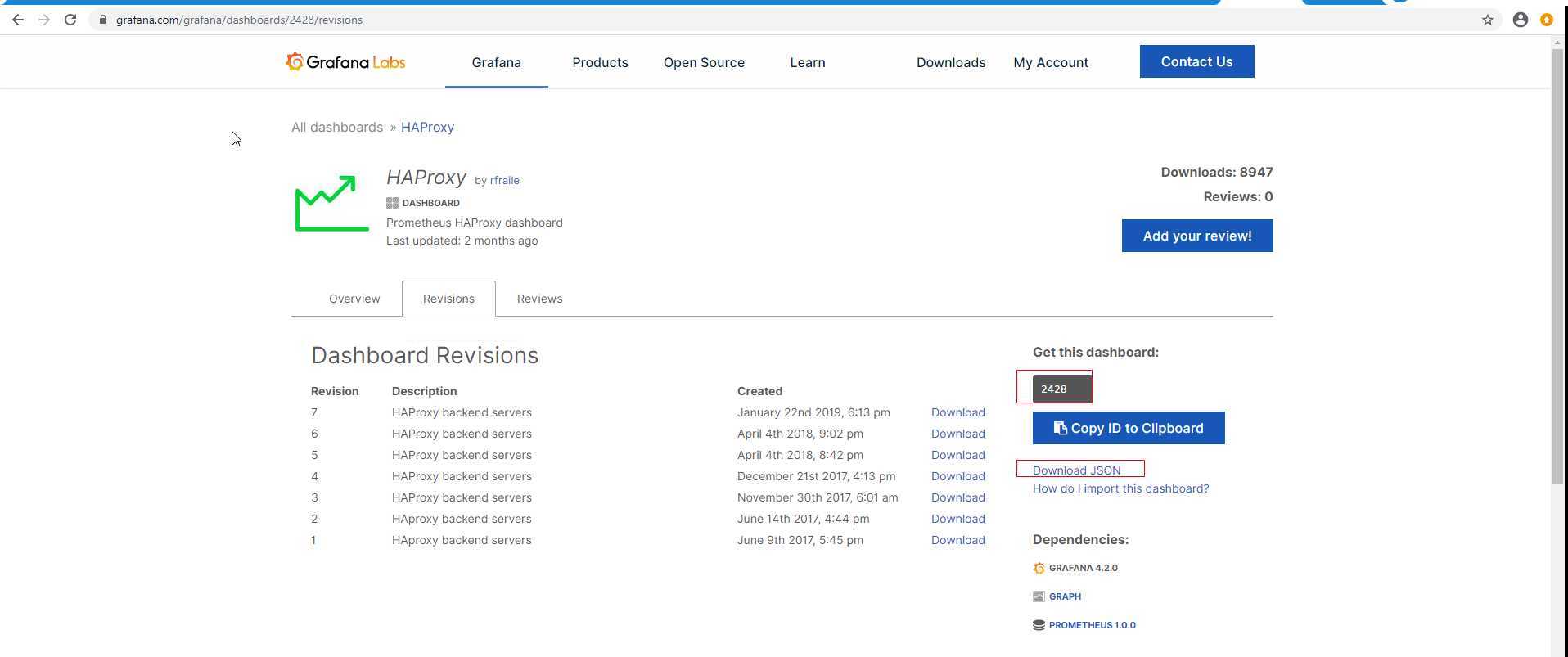Switch to the Overview tab
1568x657 pixels.
(354, 299)
